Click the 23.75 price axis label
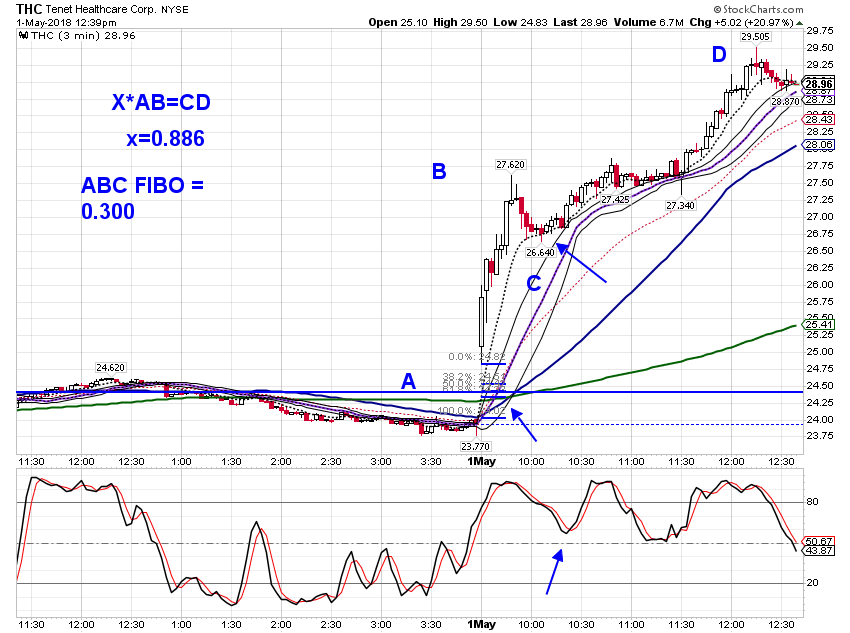The width and height of the screenshot is (850, 633). click(820, 436)
